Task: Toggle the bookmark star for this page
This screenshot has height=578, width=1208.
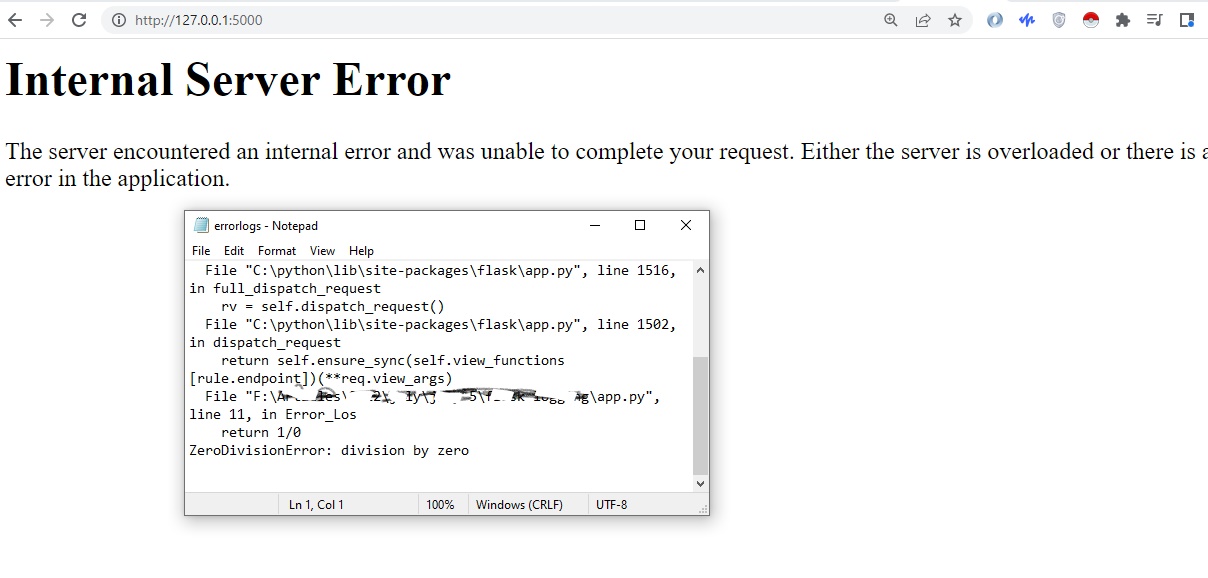Action: [x=955, y=19]
